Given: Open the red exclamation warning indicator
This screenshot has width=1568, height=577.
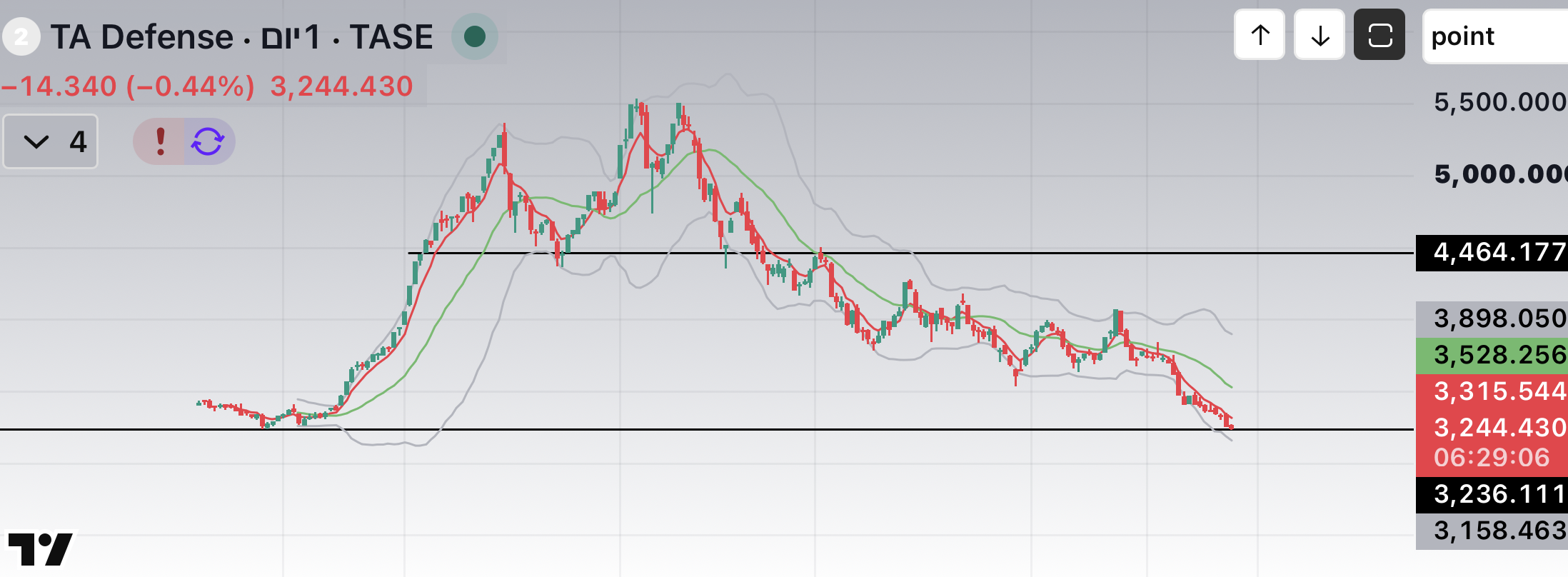Looking at the screenshot, I should coord(160,141).
